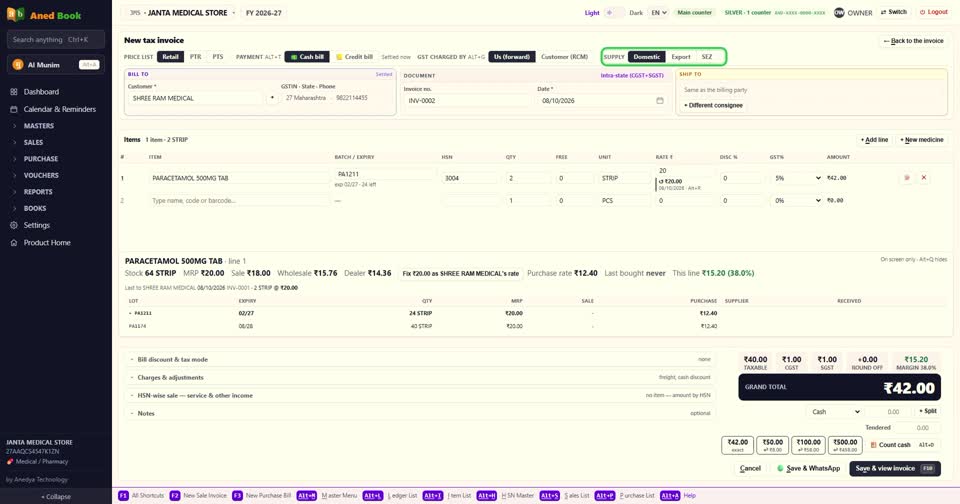Set GST charged by Us (forward)
The width and height of the screenshot is (960, 504).
(512, 57)
